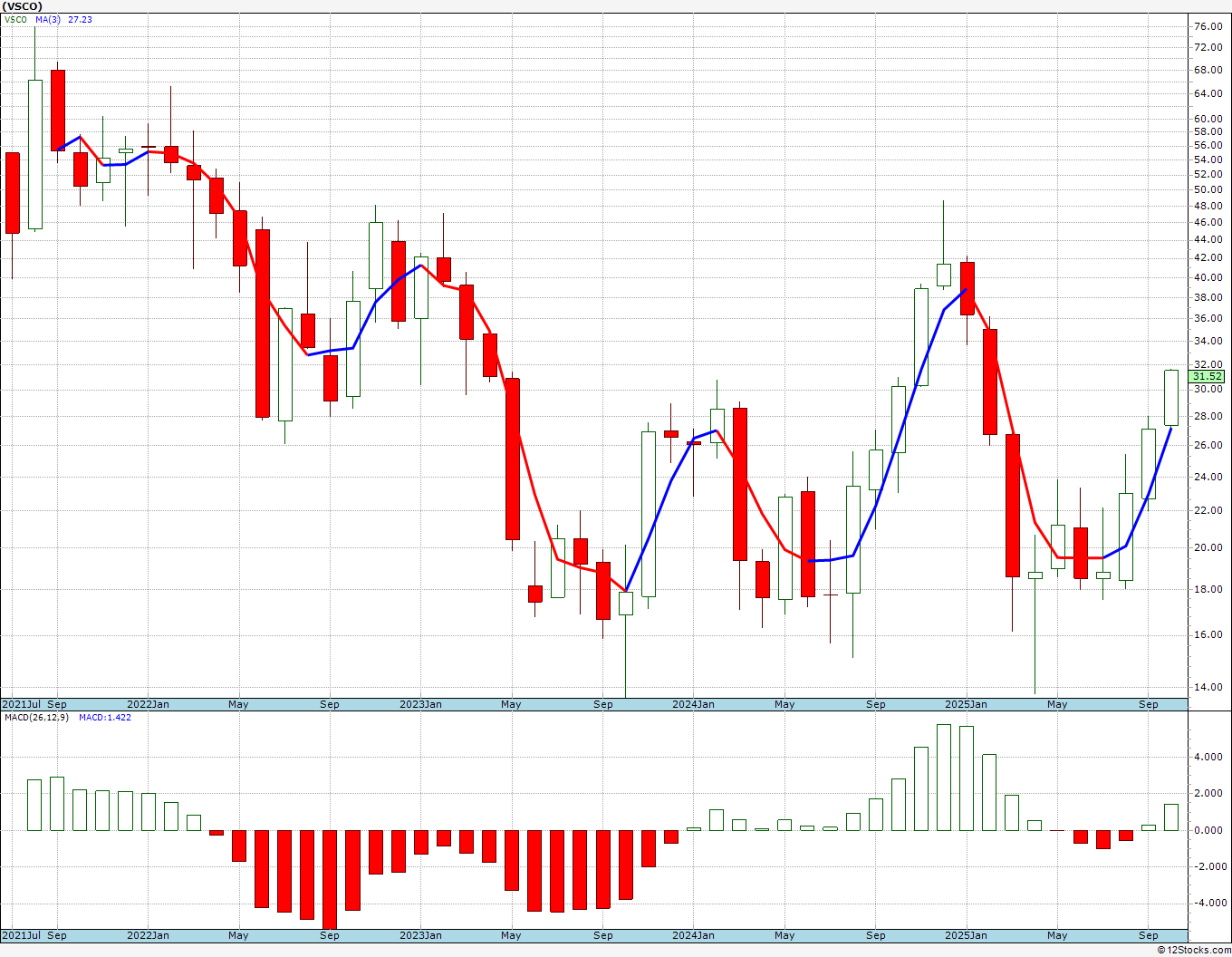
Task: Pick the 68.00 price axis label
Action: point(1208,70)
